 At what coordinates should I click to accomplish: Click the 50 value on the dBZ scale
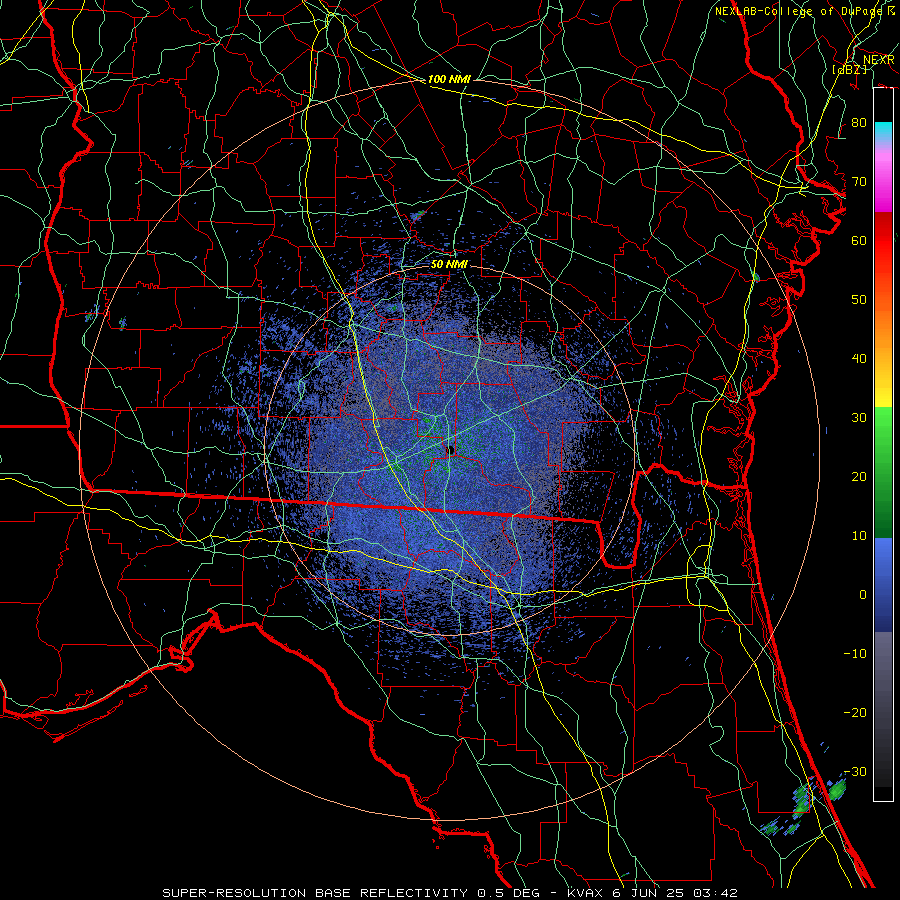[859, 300]
